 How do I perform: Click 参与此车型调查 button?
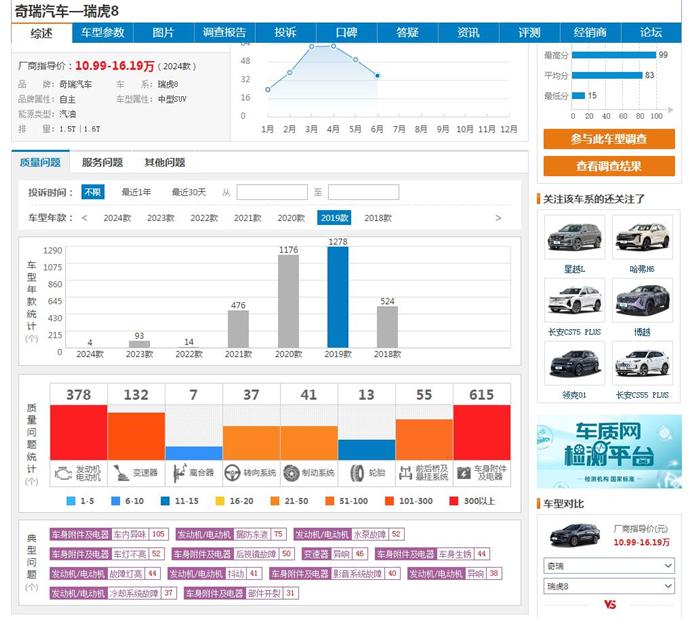(x=609, y=139)
